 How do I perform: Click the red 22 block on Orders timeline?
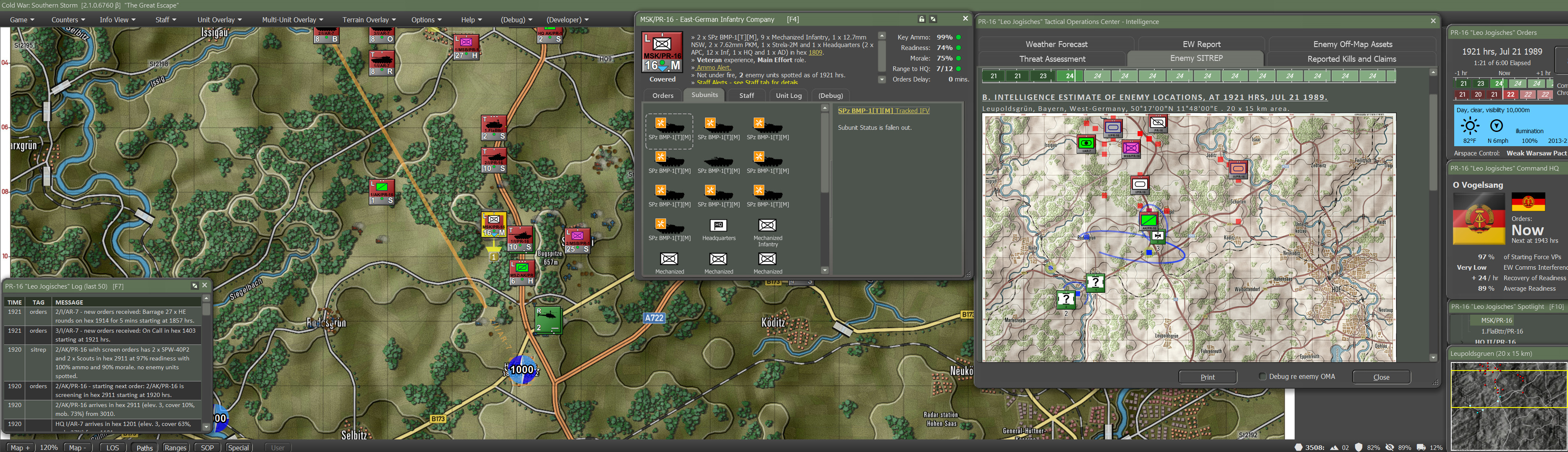pos(1511,95)
